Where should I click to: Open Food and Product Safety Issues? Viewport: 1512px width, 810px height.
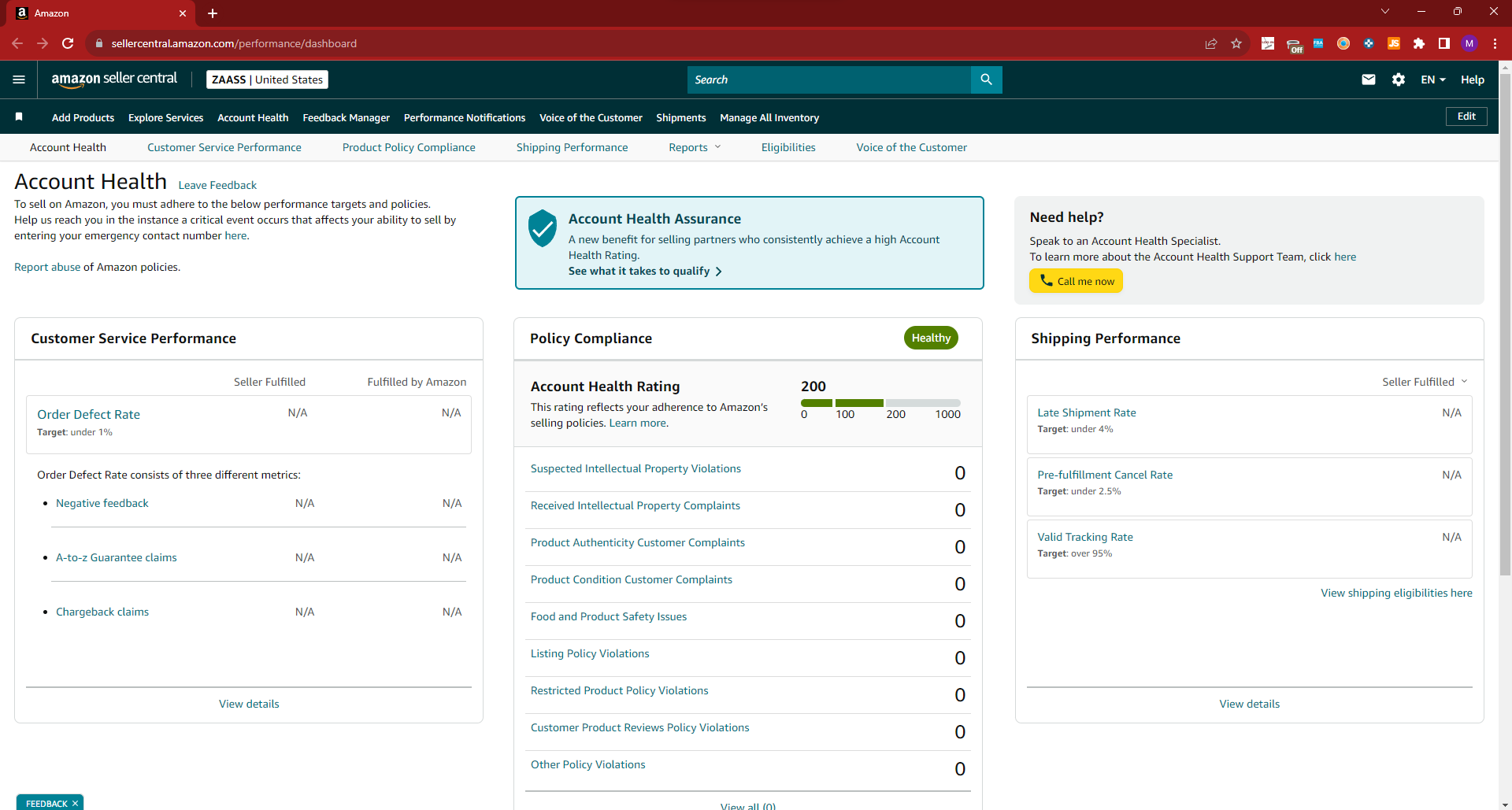tap(609, 616)
